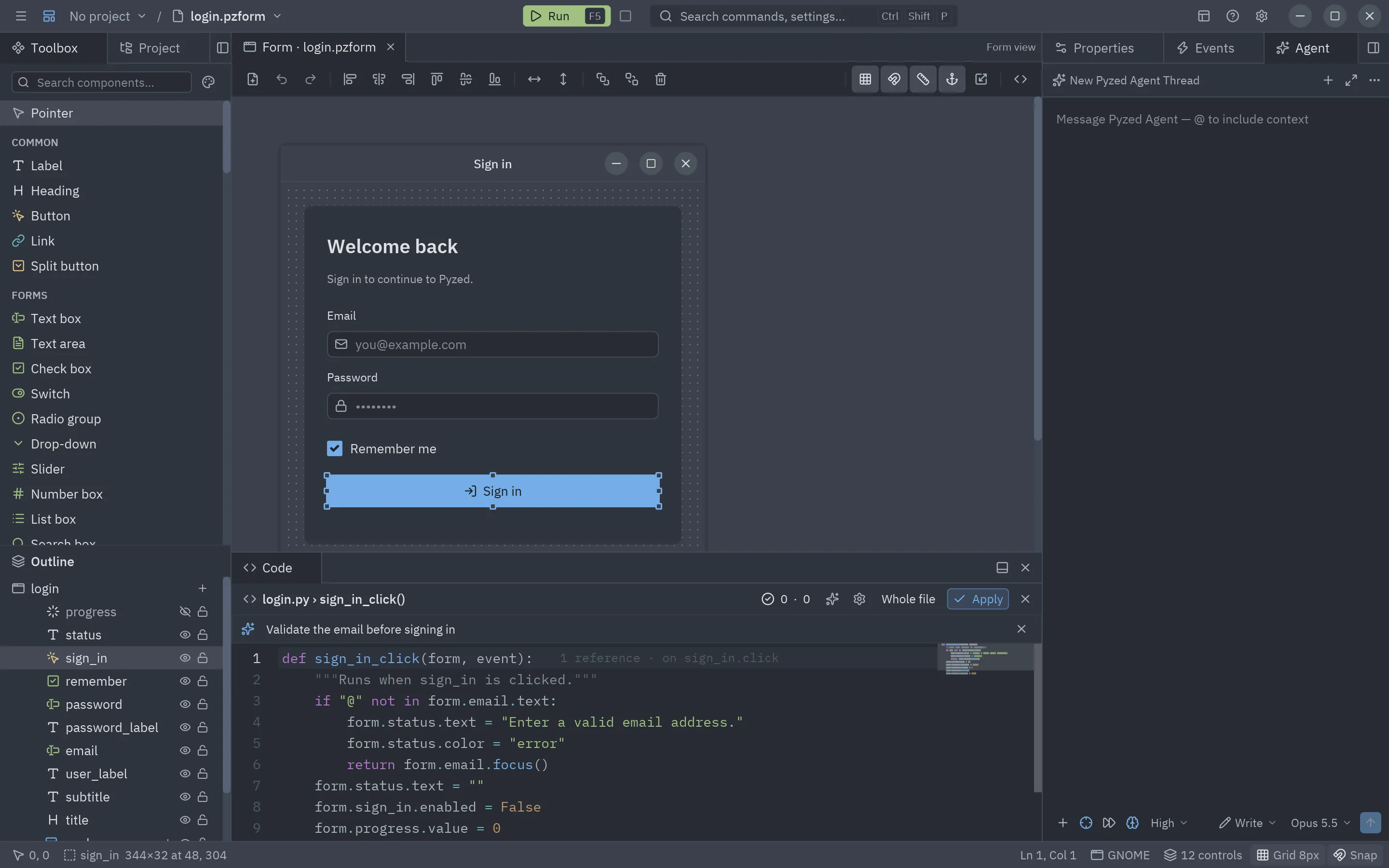This screenshot has height=868, width=1389.
Task: Open the theme palette icon beside component search
Action: coord(208,82)
